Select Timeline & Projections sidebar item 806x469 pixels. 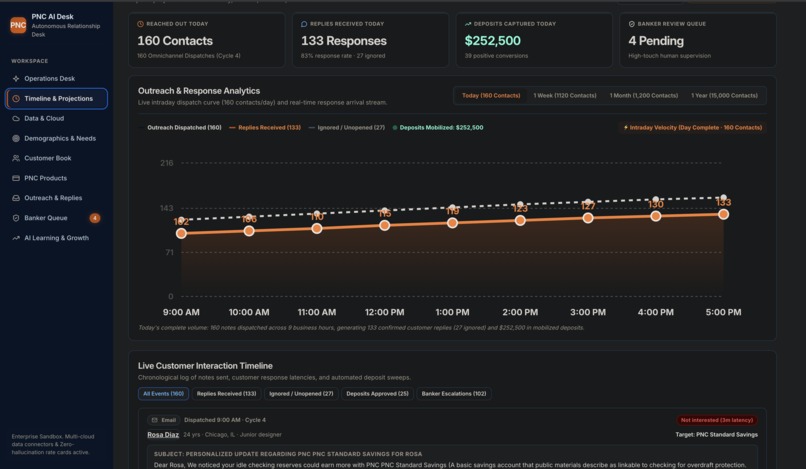pyautogui.click(x=57, y=99)
